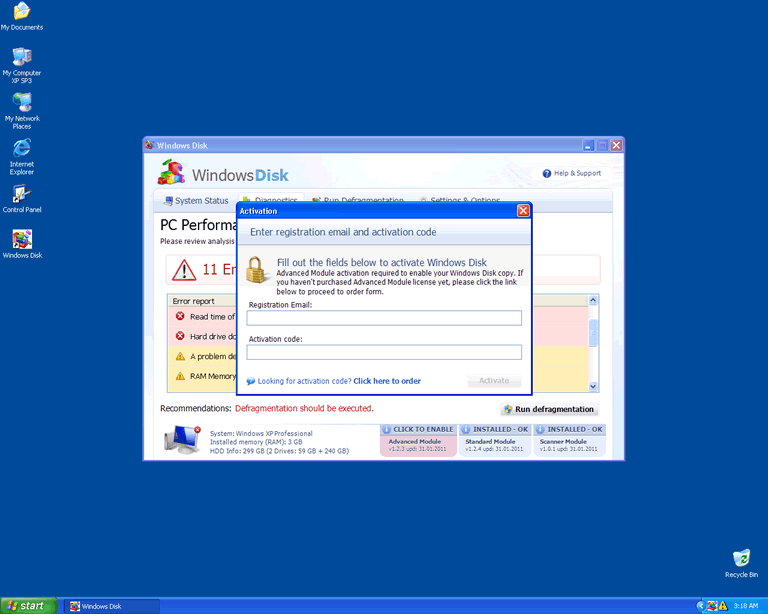Follow the 'Click here to order' link
Screen dimensions: 768x614
(387, 381)
